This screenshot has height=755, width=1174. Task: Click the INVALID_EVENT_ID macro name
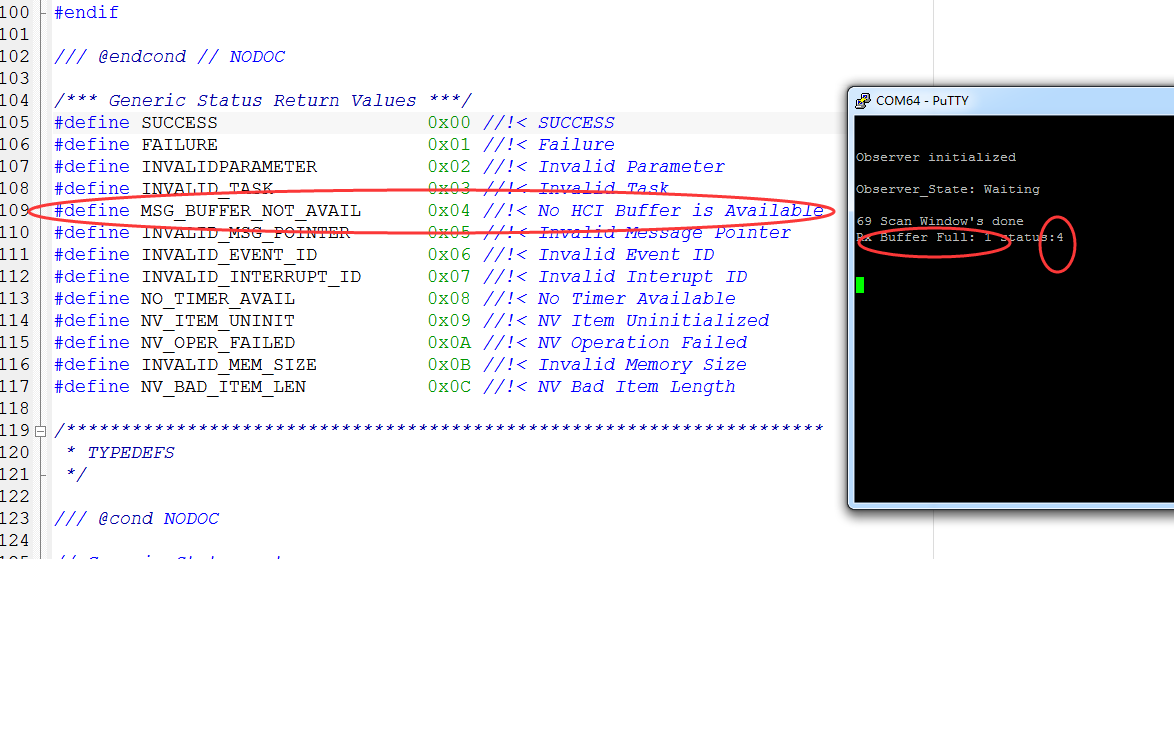[x=229, y=255]
